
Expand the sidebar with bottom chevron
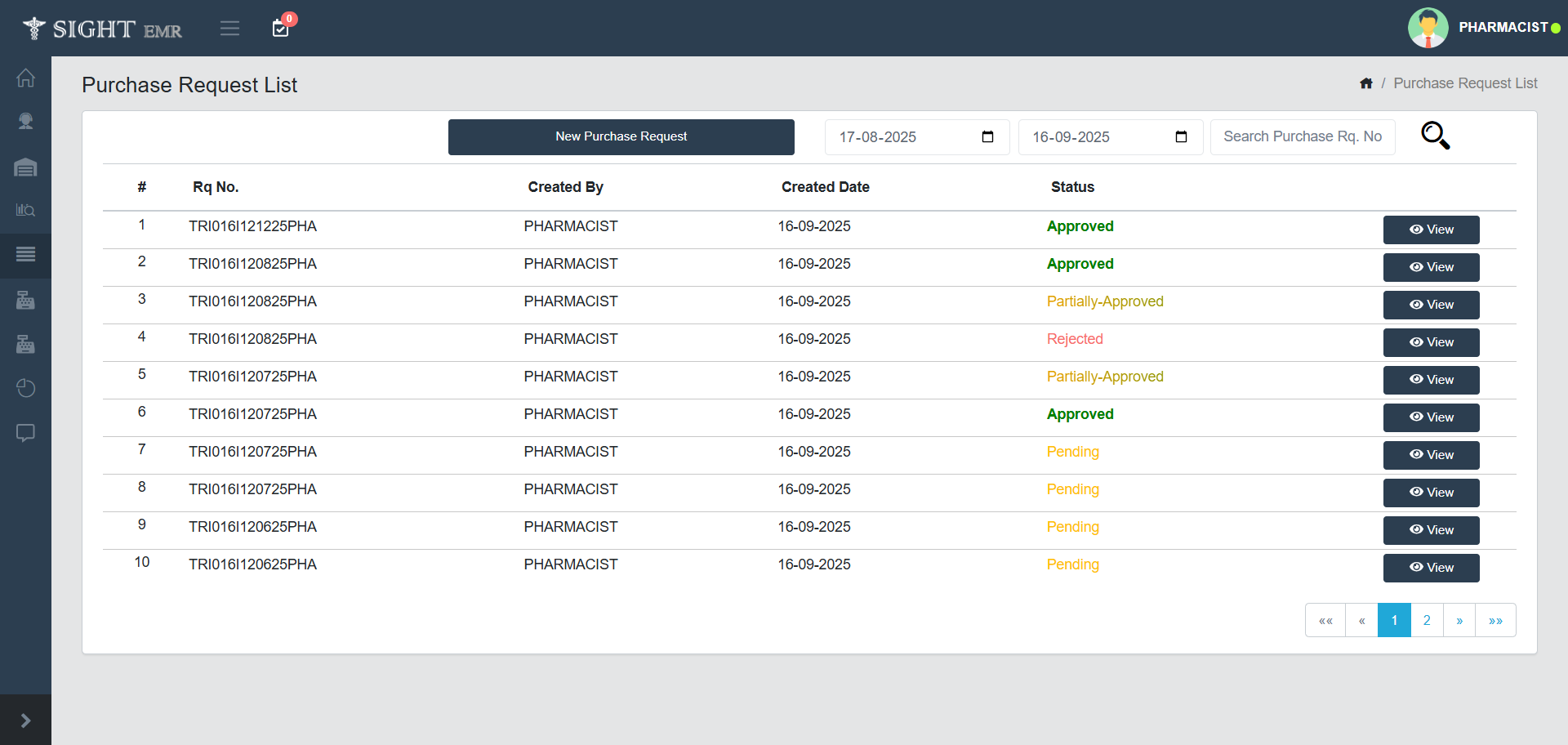point(25,720)
